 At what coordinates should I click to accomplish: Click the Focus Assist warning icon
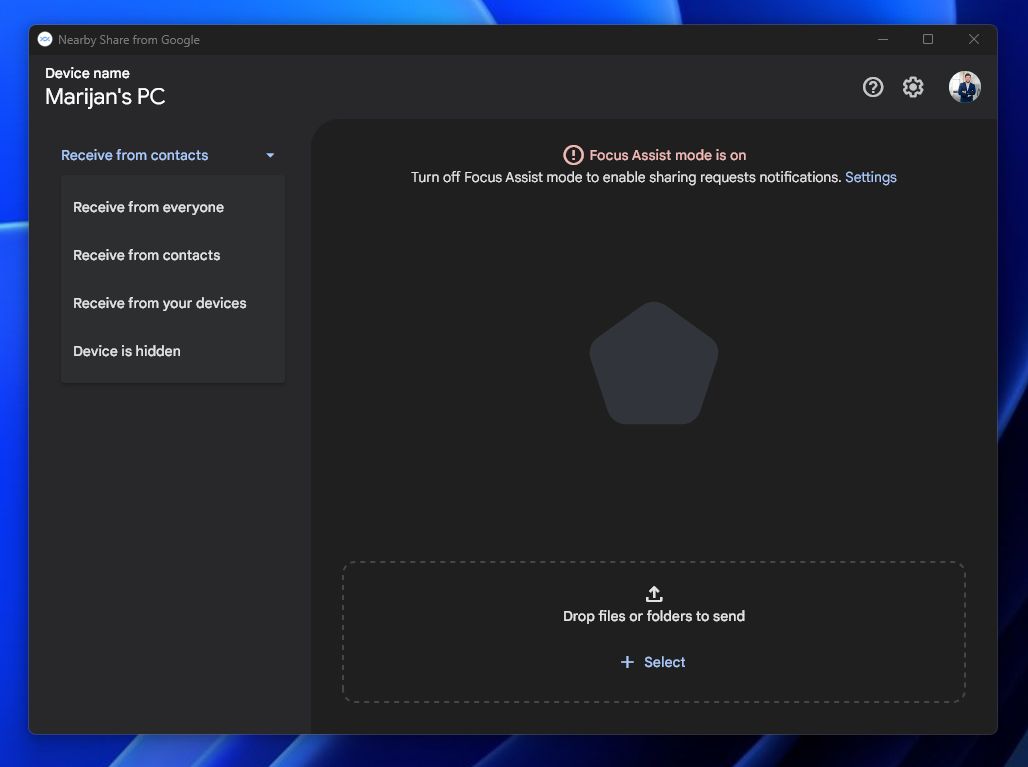[x=573, y=155]
